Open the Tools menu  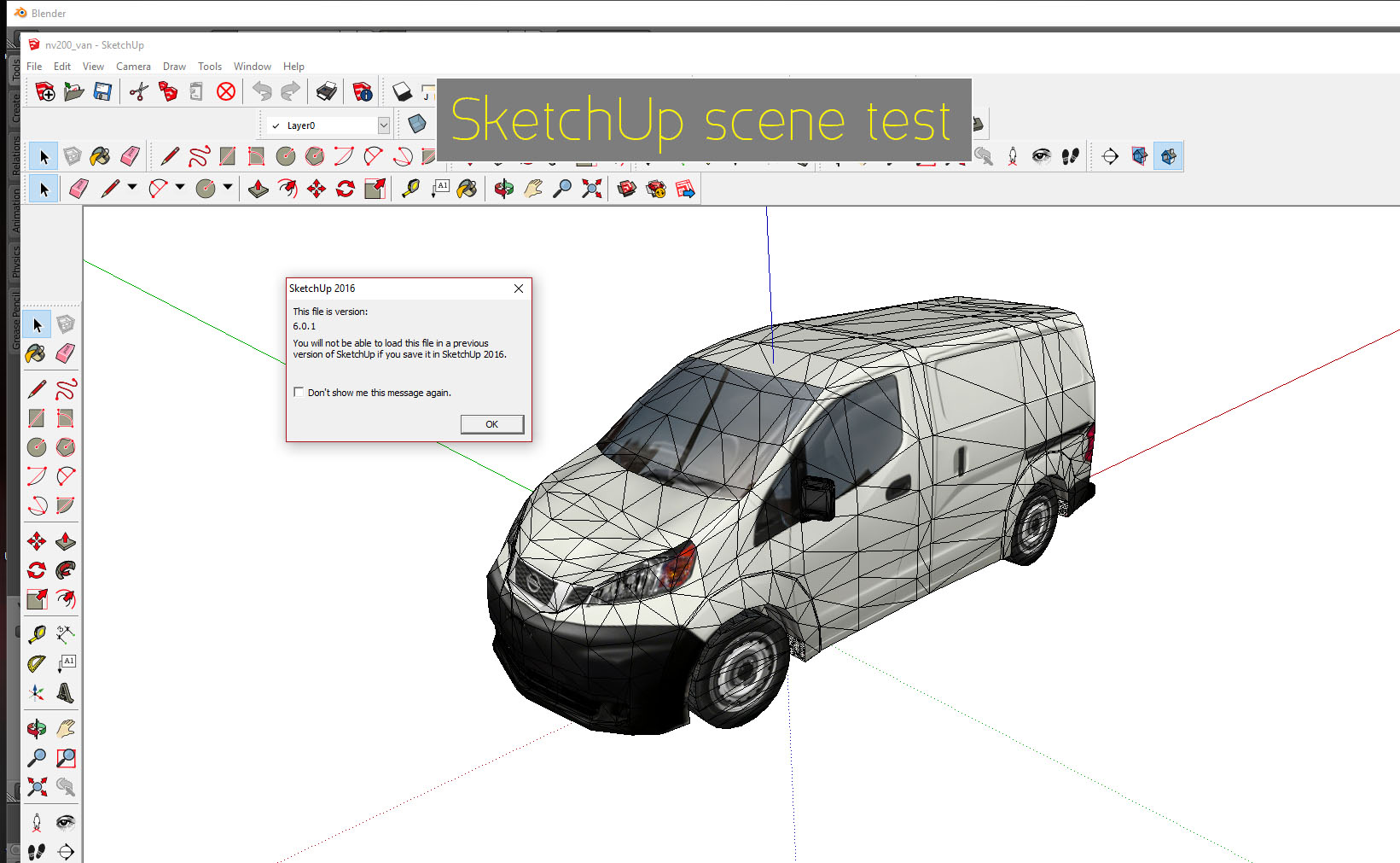(210, 67)
